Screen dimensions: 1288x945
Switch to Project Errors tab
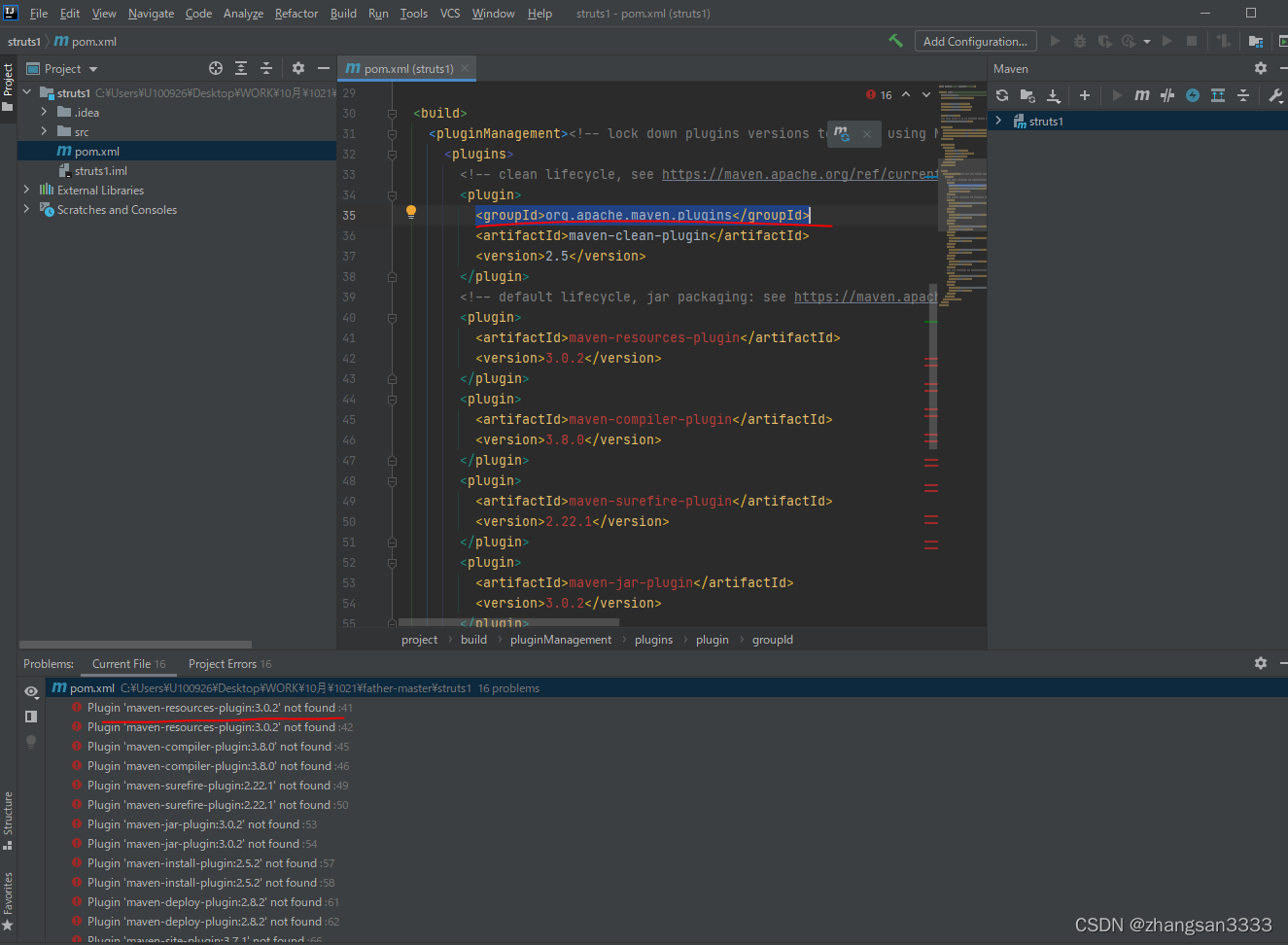(229, 664)
